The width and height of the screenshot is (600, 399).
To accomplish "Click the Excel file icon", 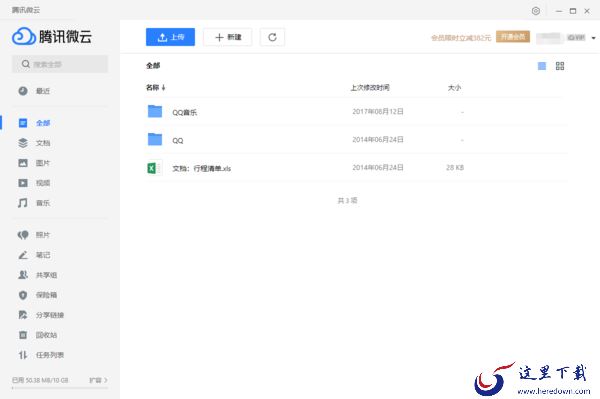I will (154, 168).
